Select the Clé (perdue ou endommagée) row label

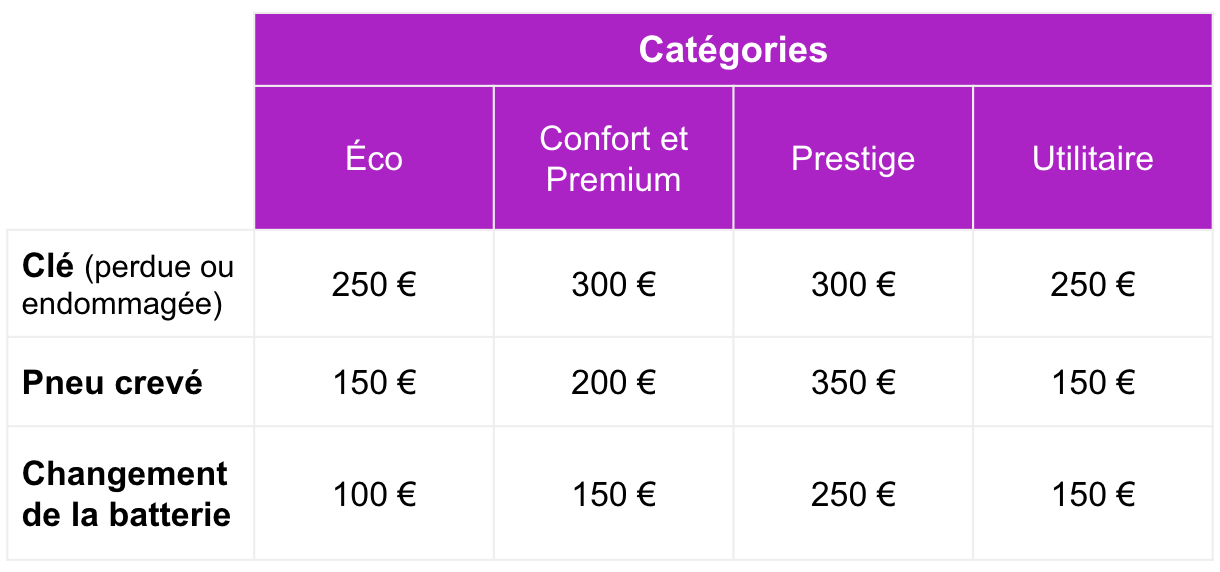[x=128, y=285]
